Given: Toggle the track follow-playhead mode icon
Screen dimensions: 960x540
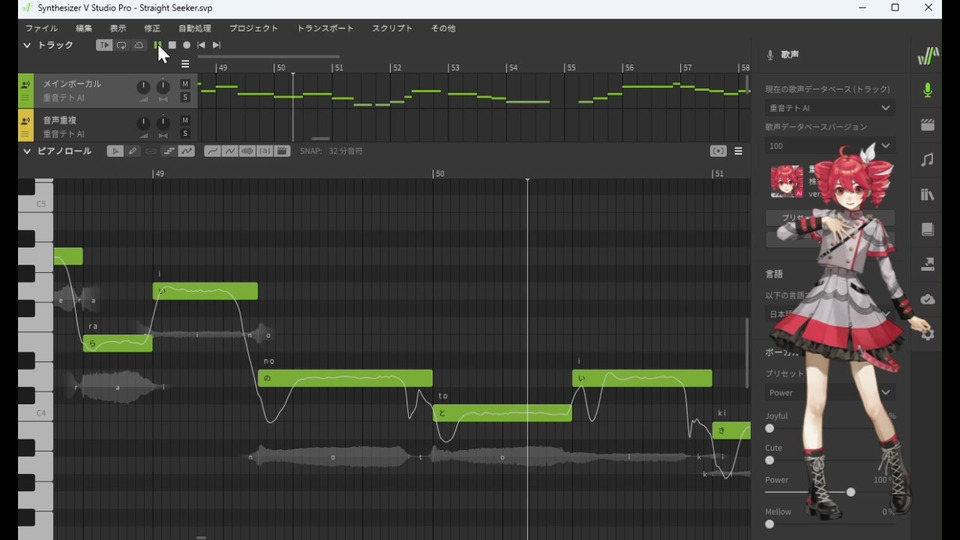Looking at the screenshot, I should [x=104, y=45].
